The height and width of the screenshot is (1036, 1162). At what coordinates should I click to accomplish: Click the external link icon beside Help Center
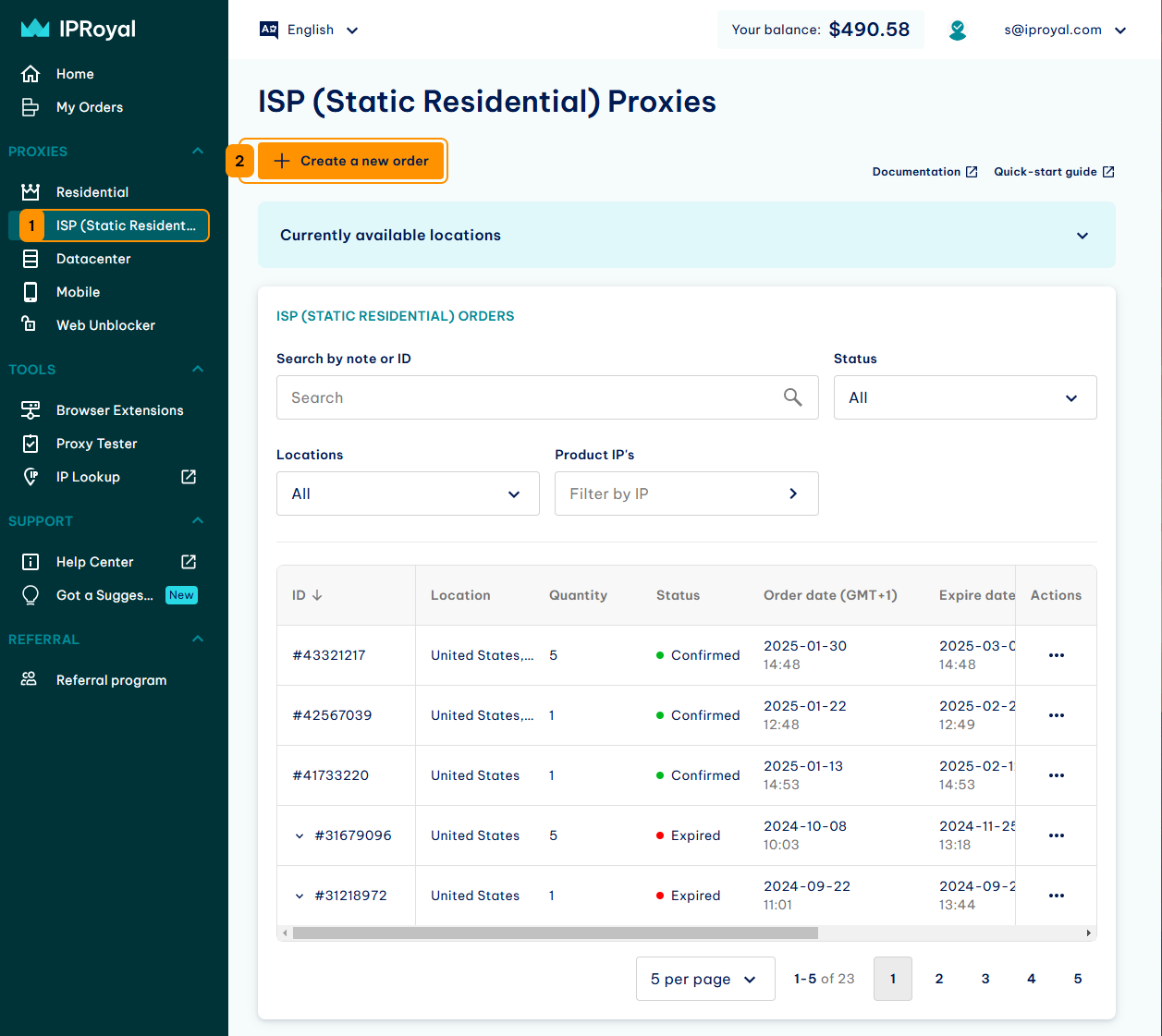tap(189, 562)
